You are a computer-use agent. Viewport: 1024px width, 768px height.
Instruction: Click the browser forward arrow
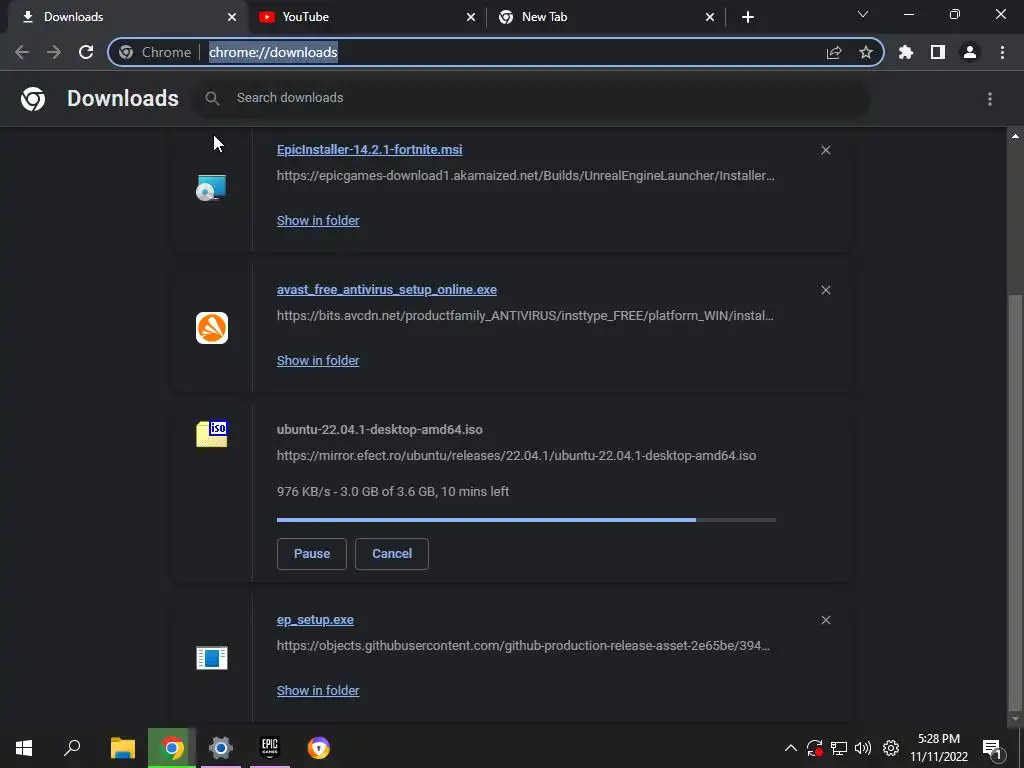54,52
